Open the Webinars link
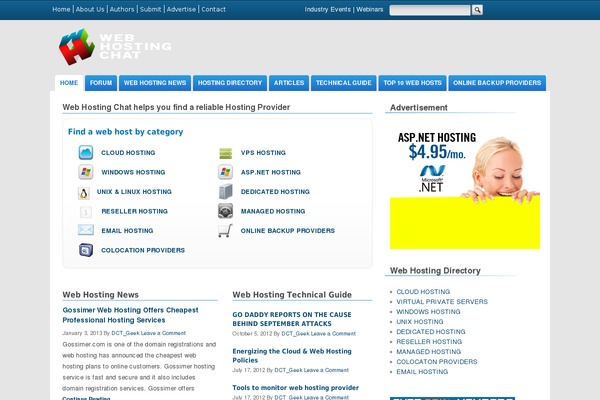Viewport: 600px width, 400px height. pyautogui.click(x=370, y=9)
